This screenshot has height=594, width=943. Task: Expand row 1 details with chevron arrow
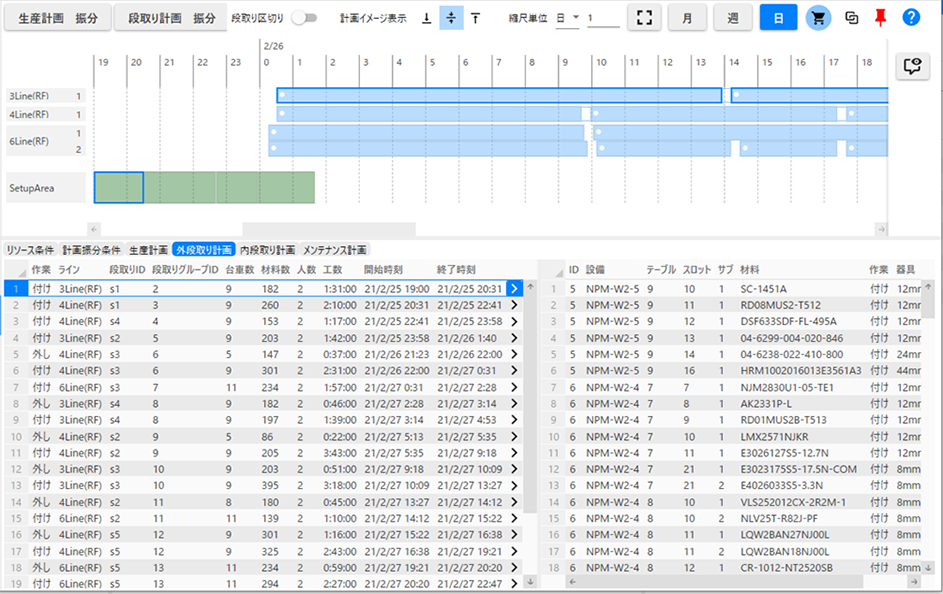point(514,288)
